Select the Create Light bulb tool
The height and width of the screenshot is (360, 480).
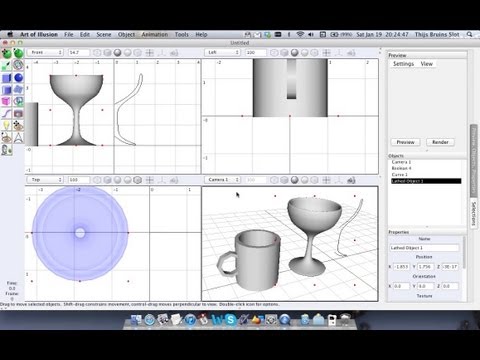[x=6, y=126]
